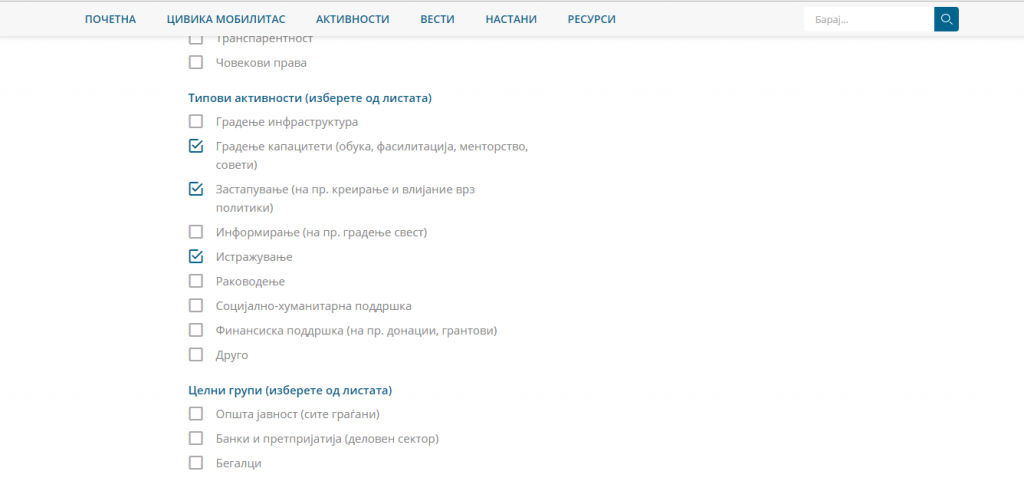Click the Човекови права label text
1024x478 pixels.
[261, 63]
